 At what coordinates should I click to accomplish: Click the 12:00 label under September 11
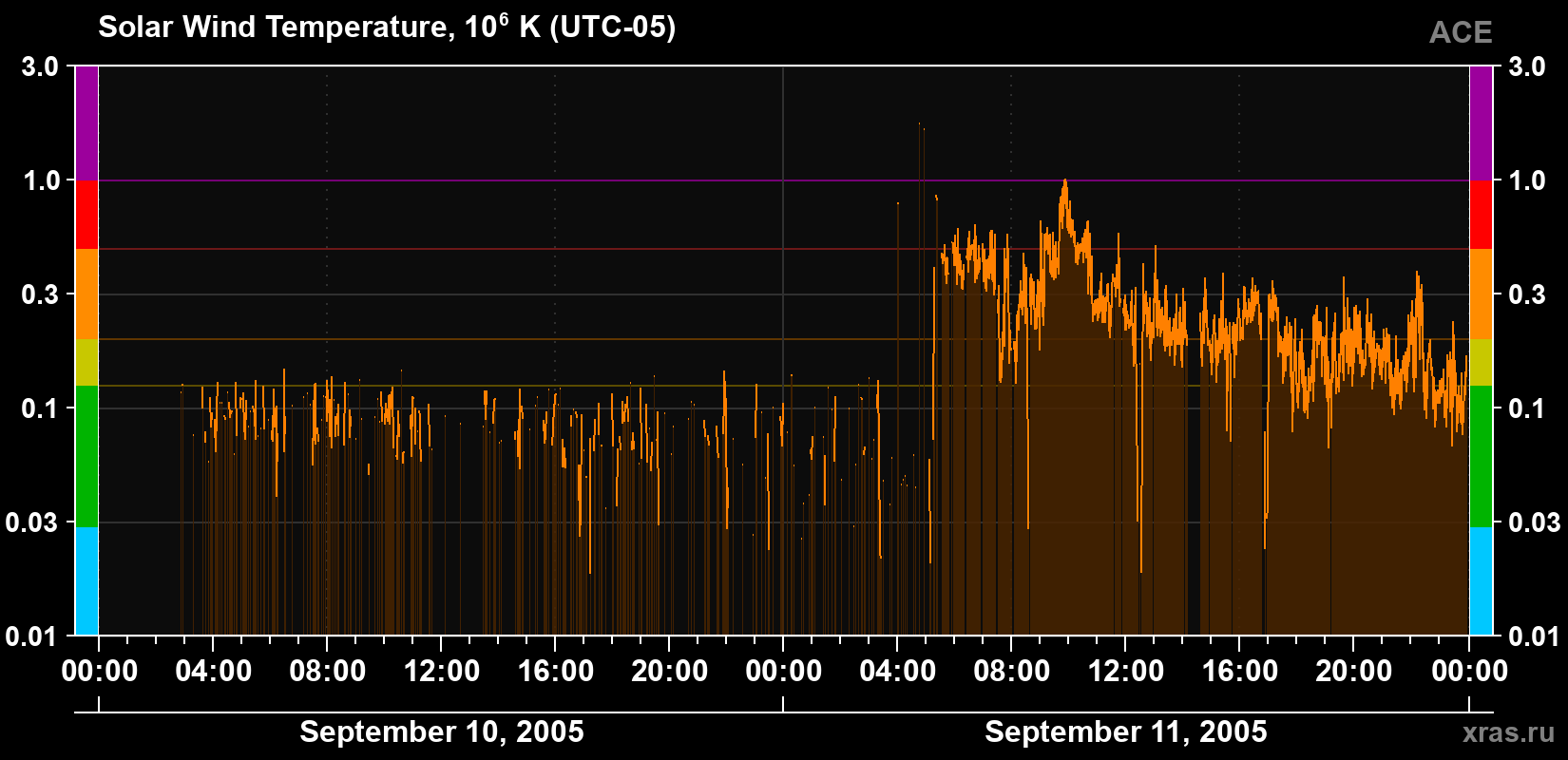1126,671
